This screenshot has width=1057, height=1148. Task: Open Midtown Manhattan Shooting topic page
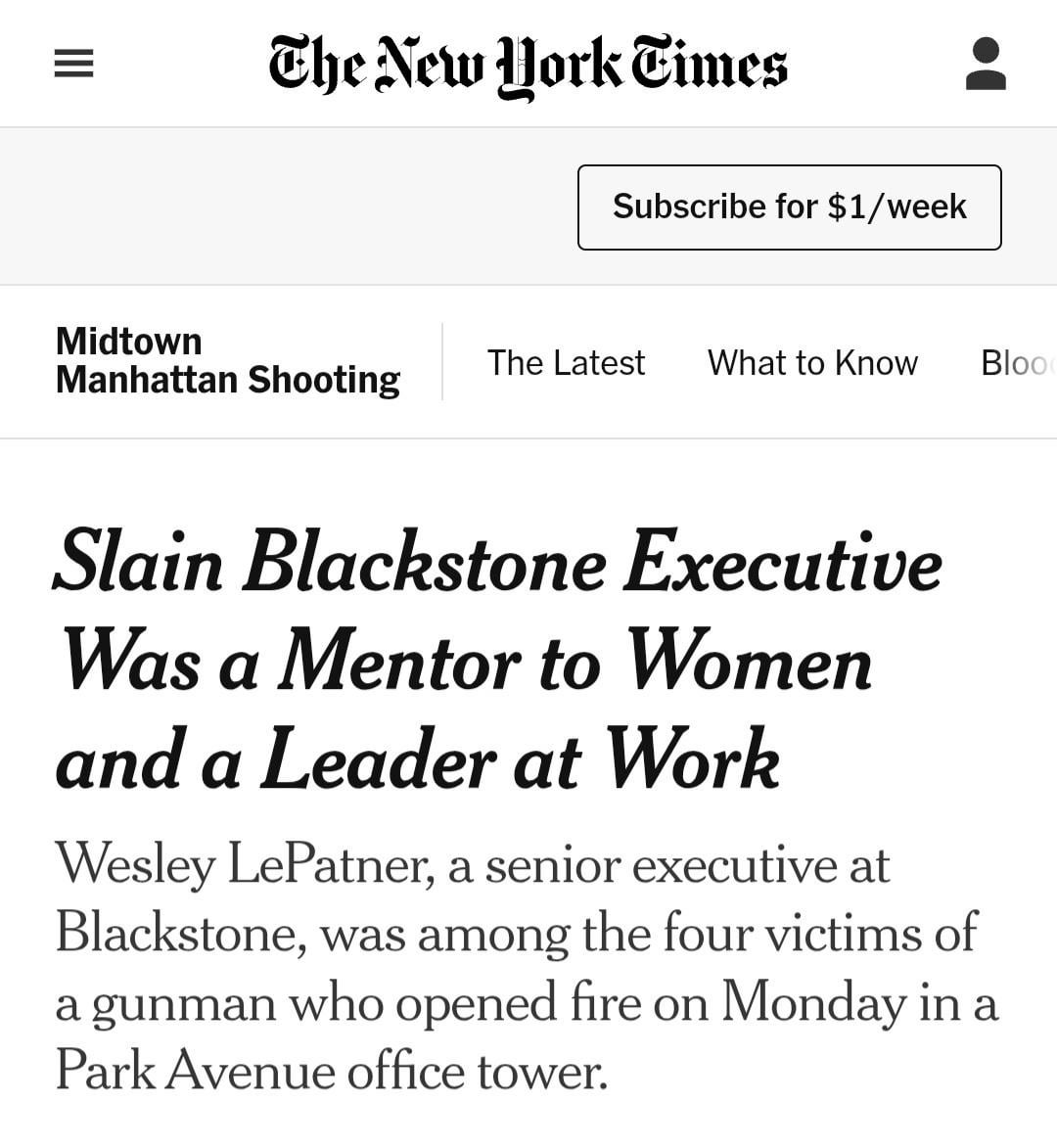228,361
